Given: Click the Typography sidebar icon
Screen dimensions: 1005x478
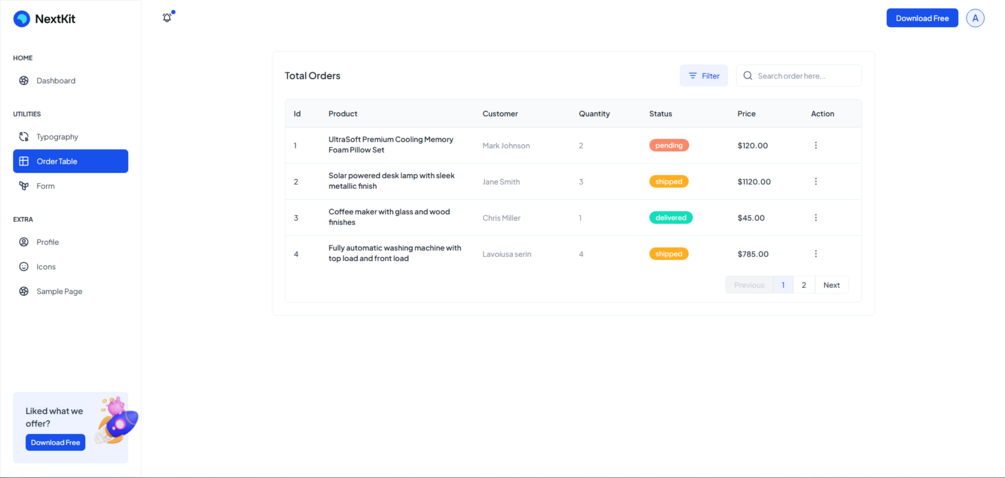Looking at the screenshot, I should pyautogui.click(x=24, y=137).
